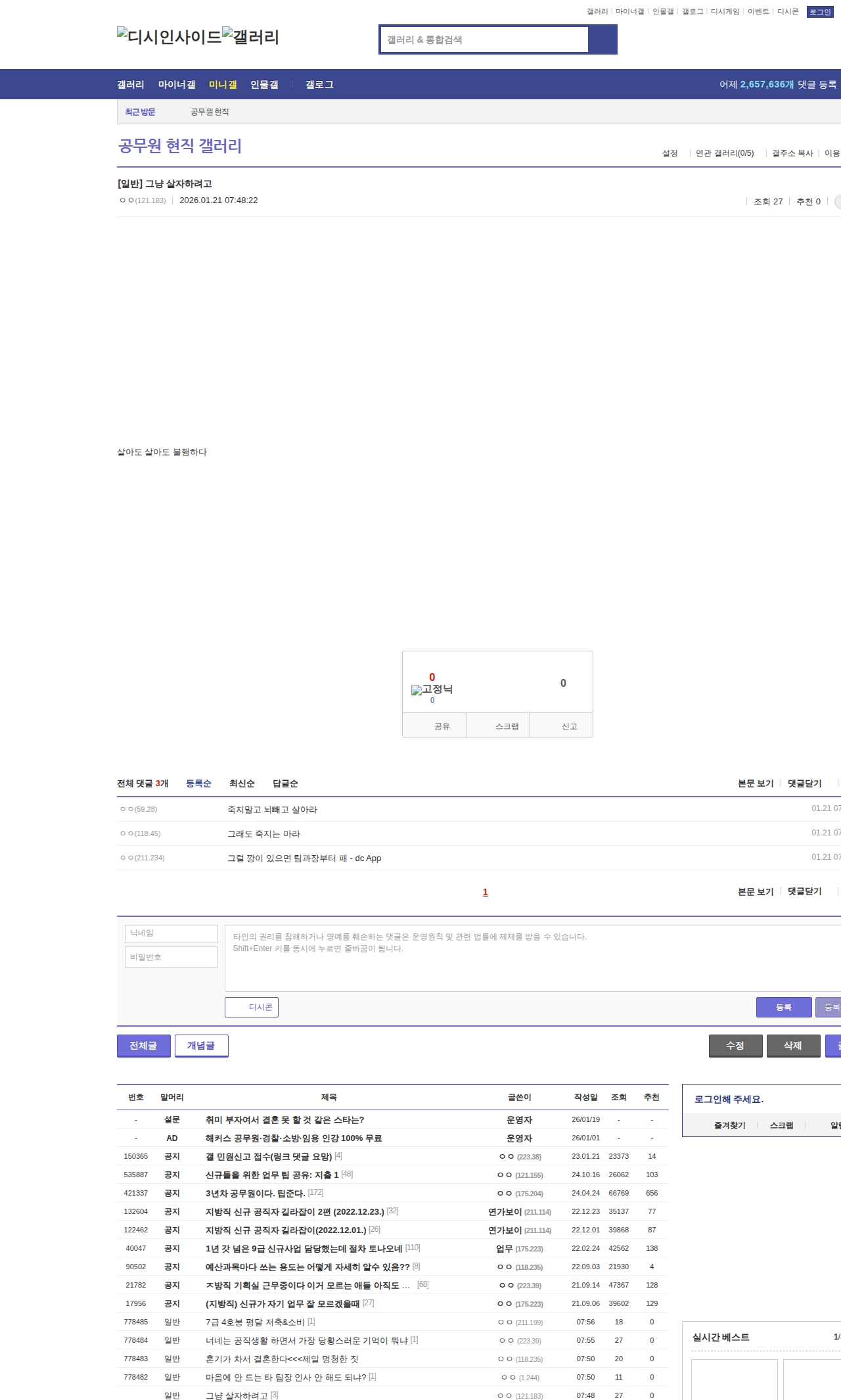Click the 고정닉 icon in the recommend box
This screenshot has height=1400, width=841.
(432, 689)
